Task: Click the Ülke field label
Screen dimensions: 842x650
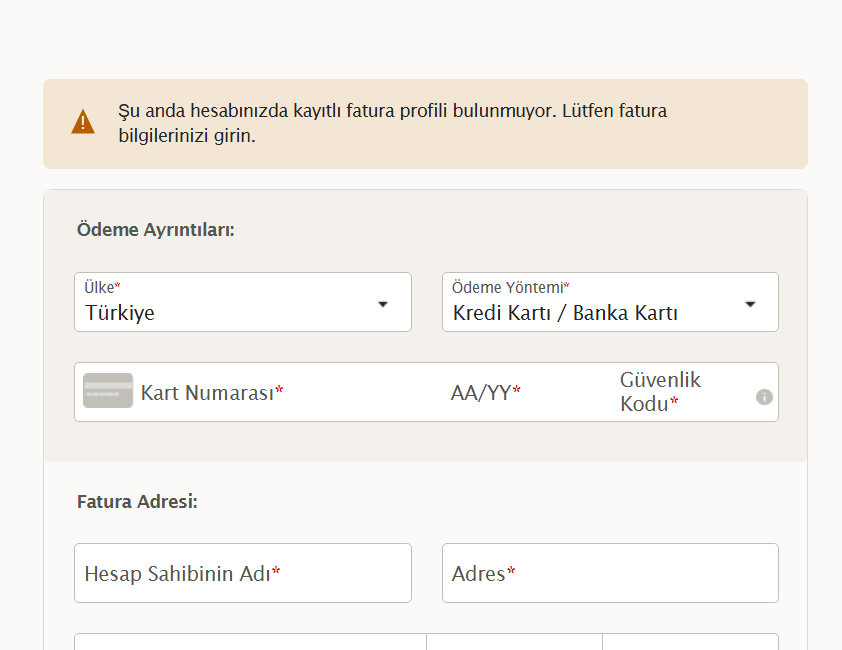Action: coord(102,287)
